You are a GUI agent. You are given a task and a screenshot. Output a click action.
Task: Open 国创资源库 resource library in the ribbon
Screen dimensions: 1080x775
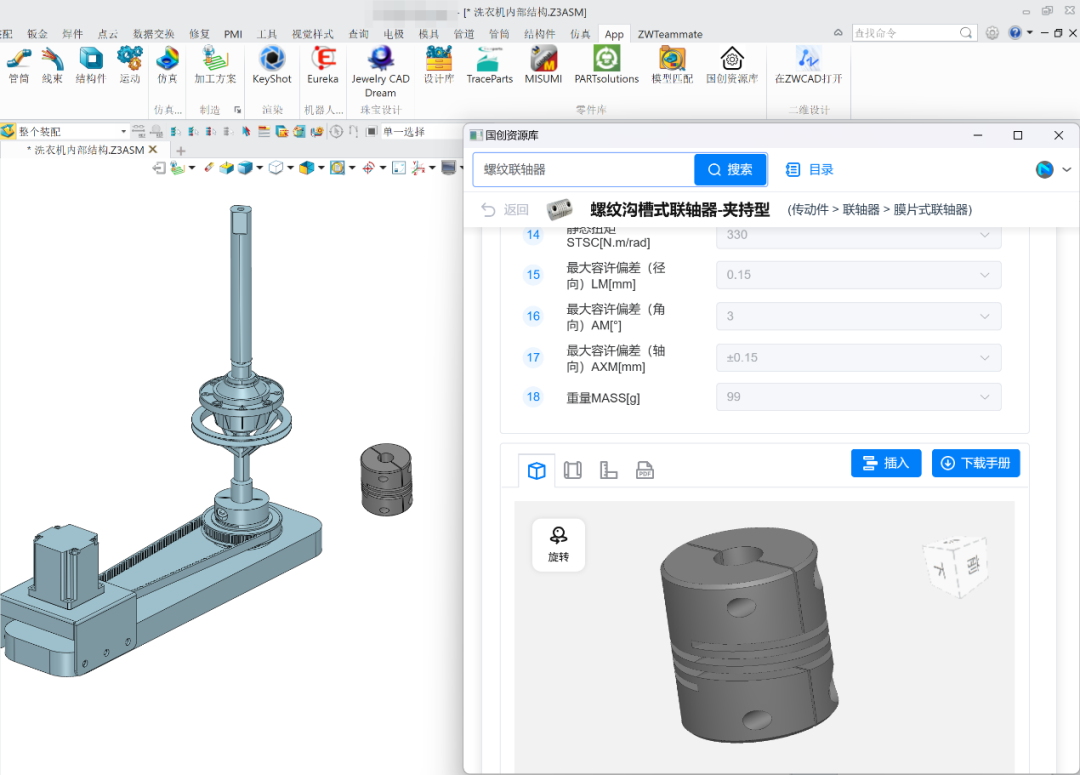(x=731, y=66)
